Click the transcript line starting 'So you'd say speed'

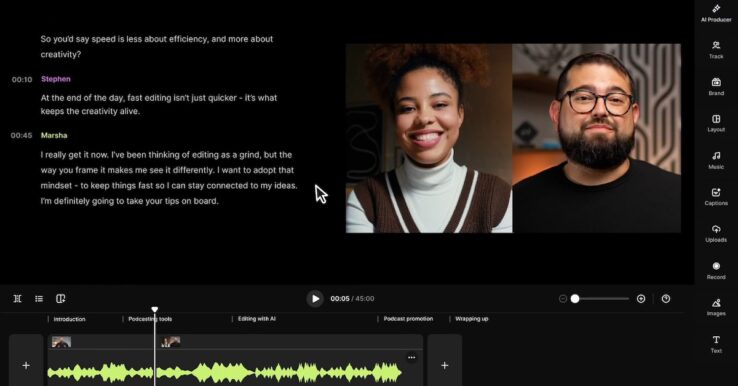(157, 47)
